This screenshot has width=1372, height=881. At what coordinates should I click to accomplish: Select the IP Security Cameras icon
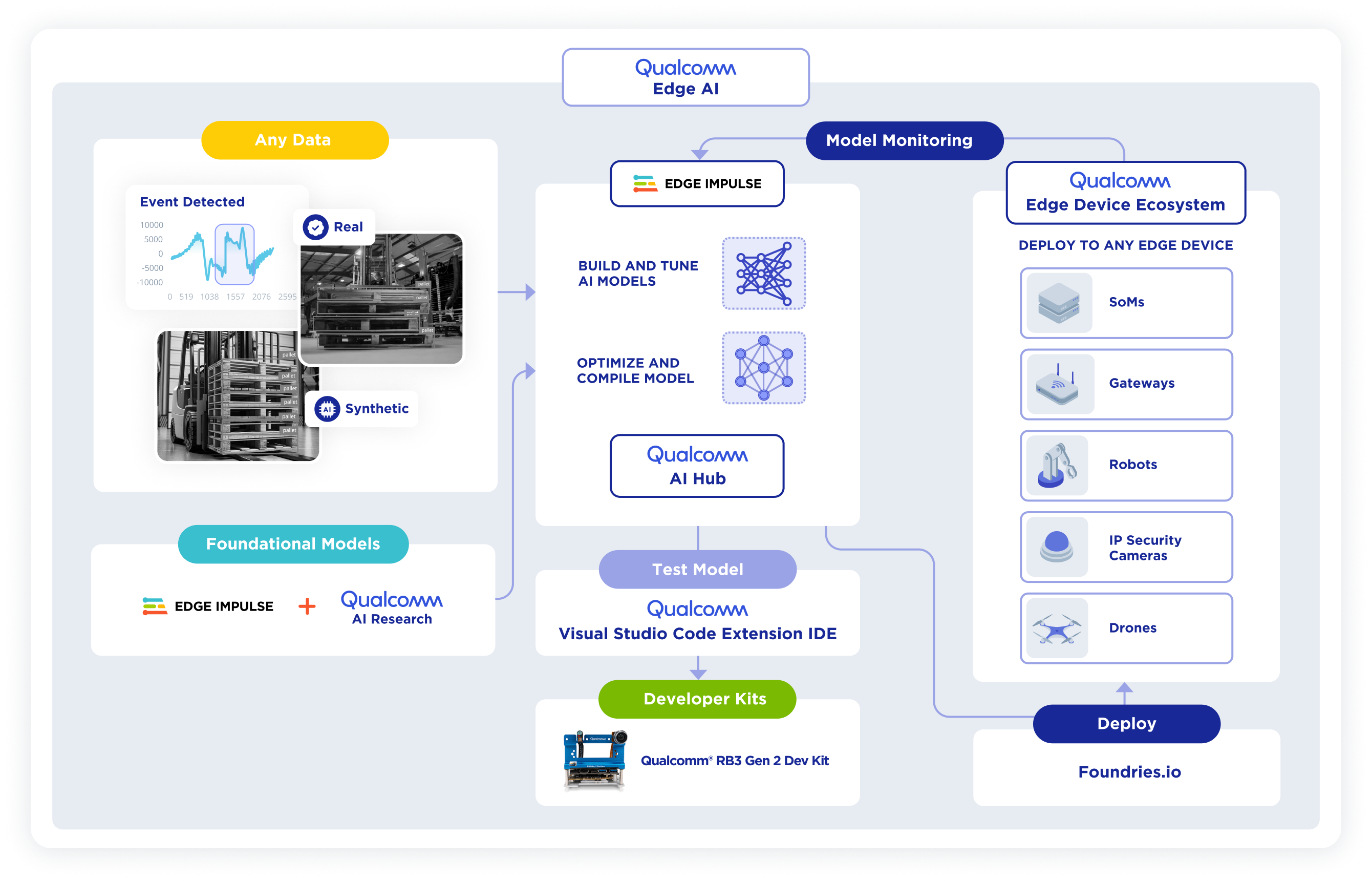[x=1057, y=548]
